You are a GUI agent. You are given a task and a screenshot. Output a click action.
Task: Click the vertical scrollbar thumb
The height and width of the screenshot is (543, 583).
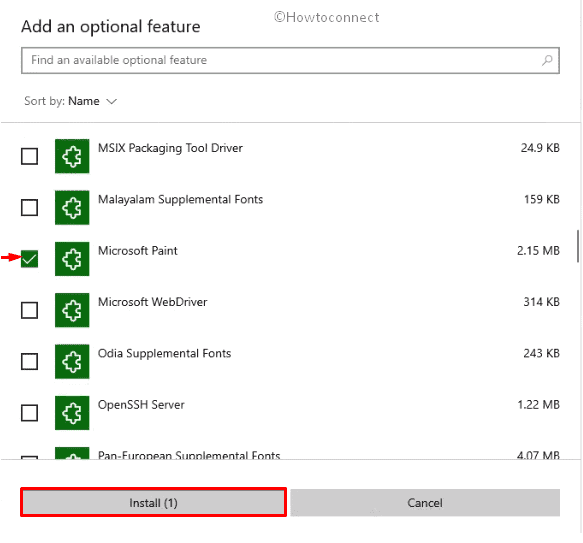(x=578, y=246)
